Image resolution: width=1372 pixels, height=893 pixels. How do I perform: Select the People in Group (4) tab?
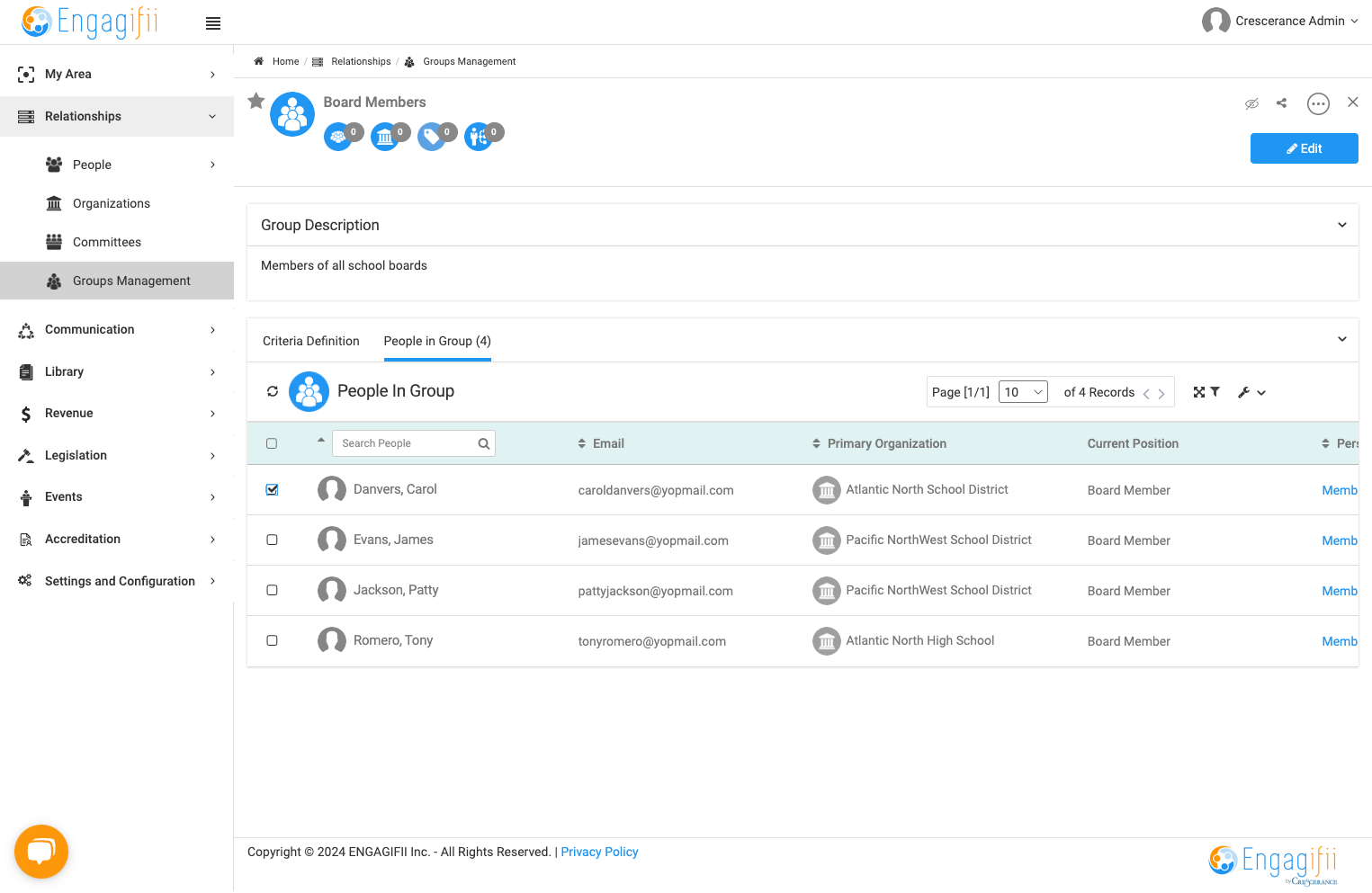click(x=437, y=341)
